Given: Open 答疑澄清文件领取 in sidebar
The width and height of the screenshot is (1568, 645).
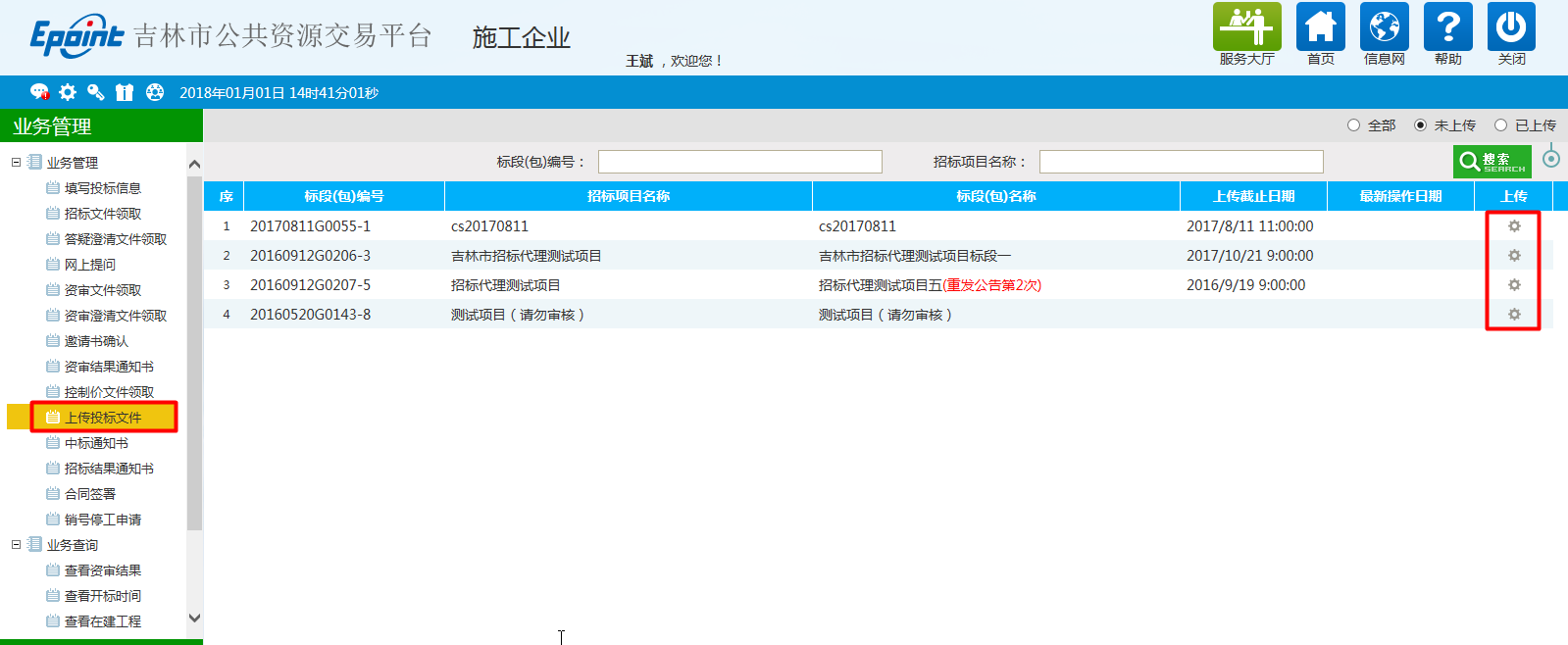Looking at the screenshot, I should click(x=116, y=239).
